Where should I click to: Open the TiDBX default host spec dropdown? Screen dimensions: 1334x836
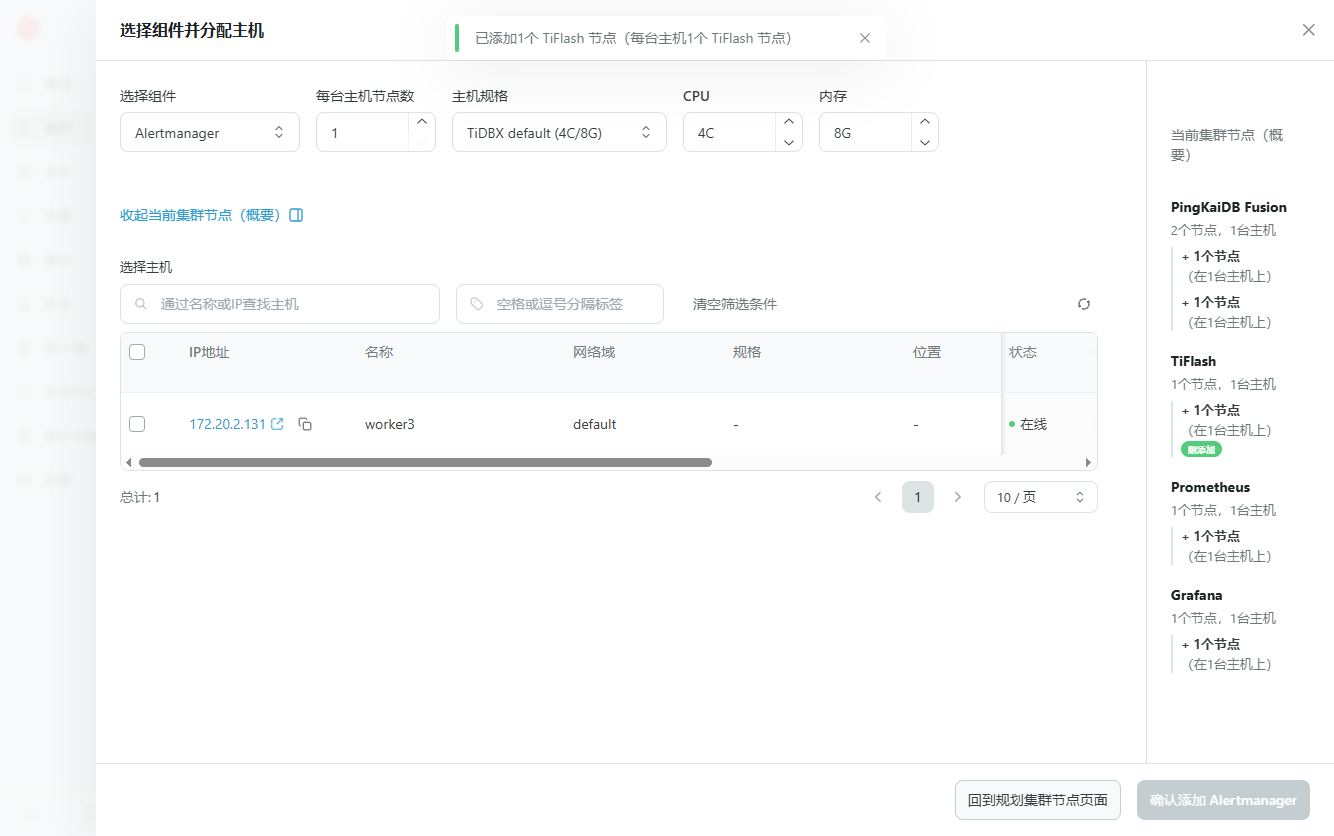(x=559, y=133)
